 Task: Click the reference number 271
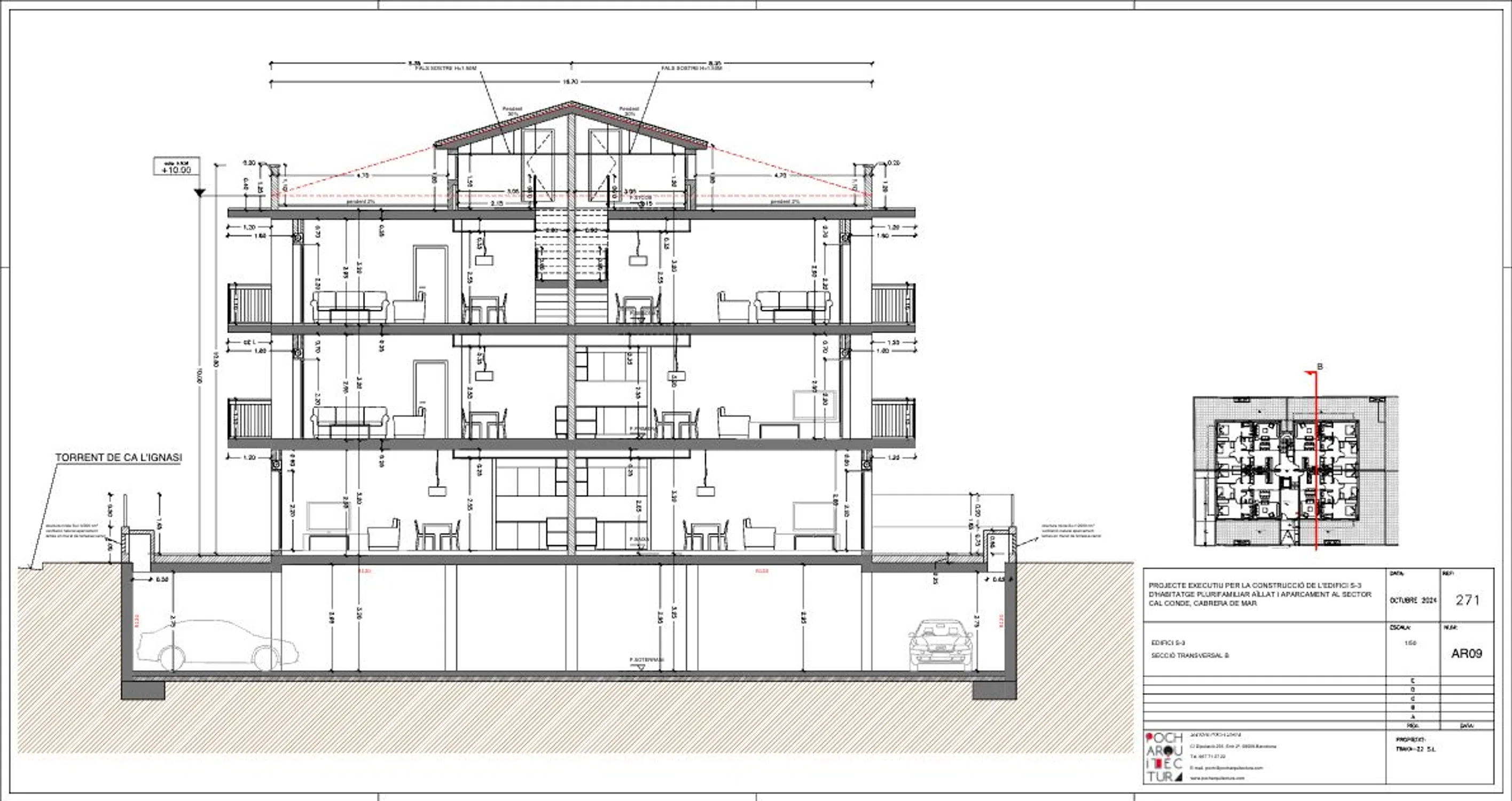pos(1467,600)
